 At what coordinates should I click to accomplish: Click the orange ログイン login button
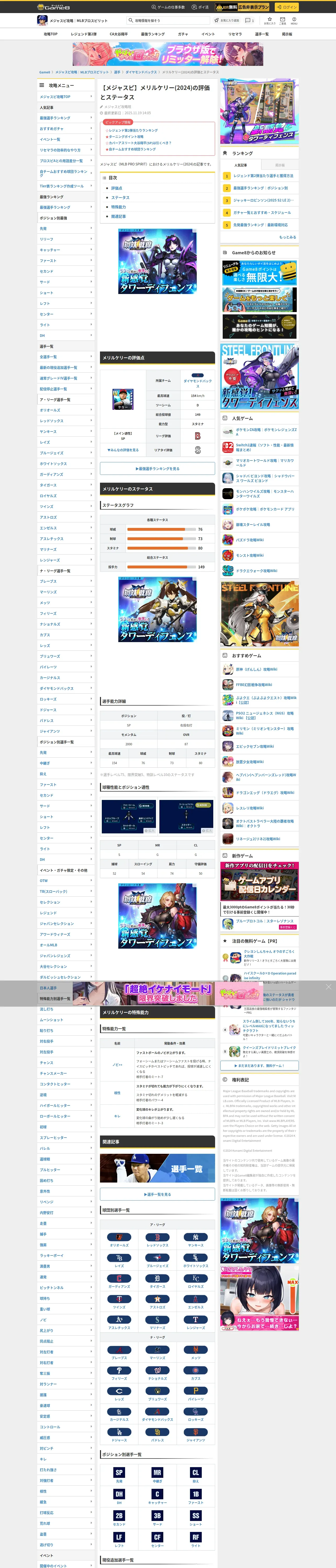[x=286, y=7]
